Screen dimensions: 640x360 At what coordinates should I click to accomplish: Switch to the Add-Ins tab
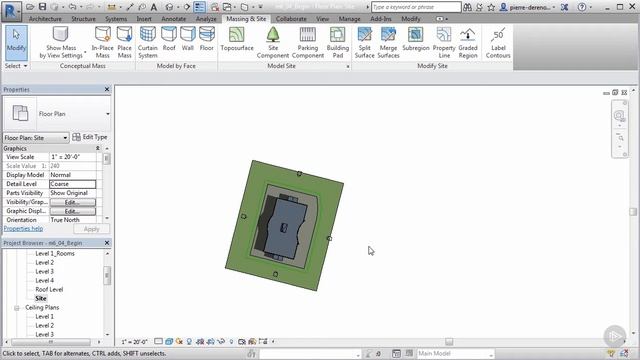[x=381, y=19]
